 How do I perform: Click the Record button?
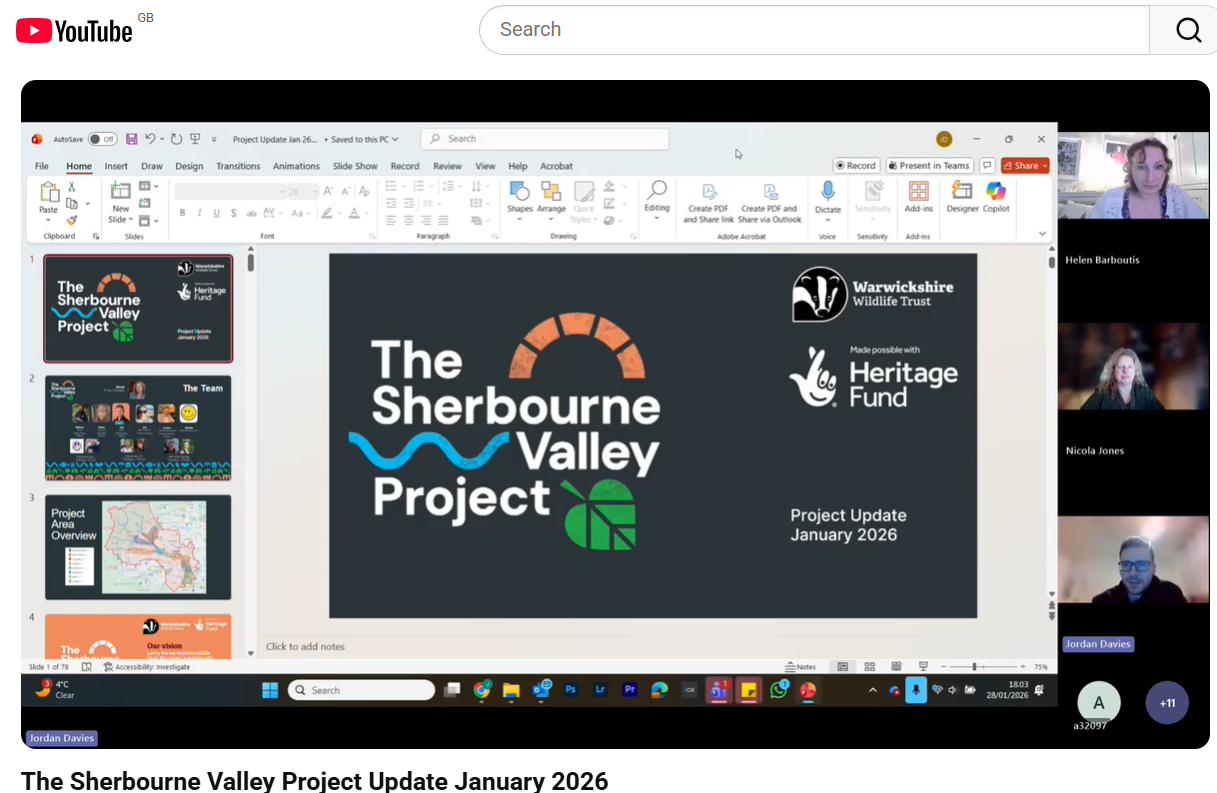pos(855,166)
